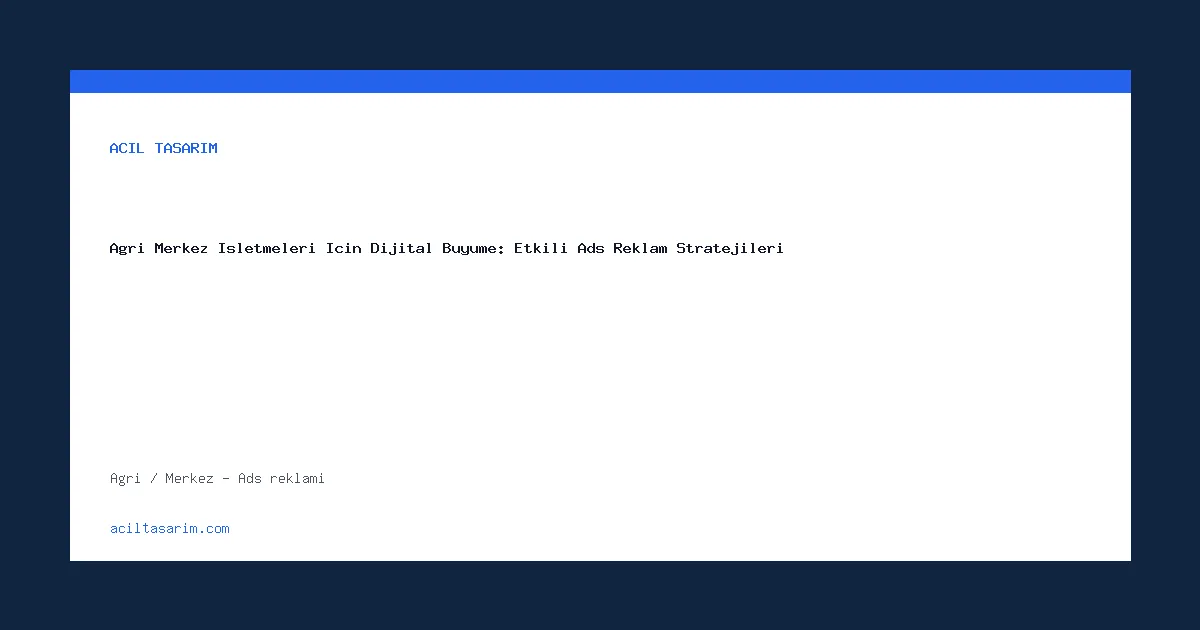This screenshot has height=630, width=1200.
Task: Click the blue header bar above the card
Action: click(600, 81)
